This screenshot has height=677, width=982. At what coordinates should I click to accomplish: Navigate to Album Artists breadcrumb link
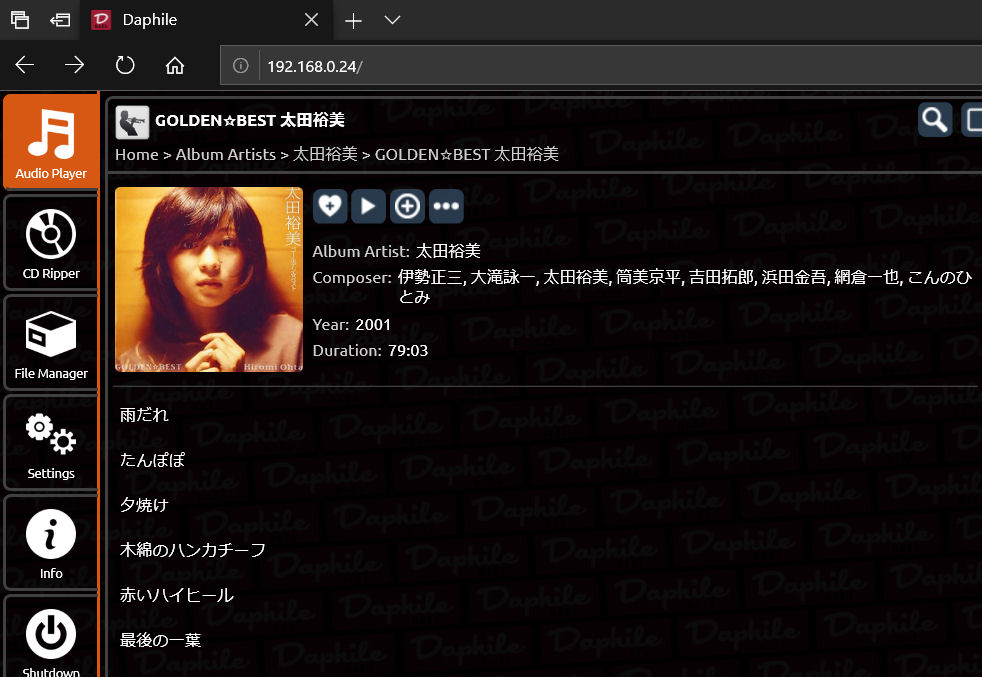pos(225,154)
